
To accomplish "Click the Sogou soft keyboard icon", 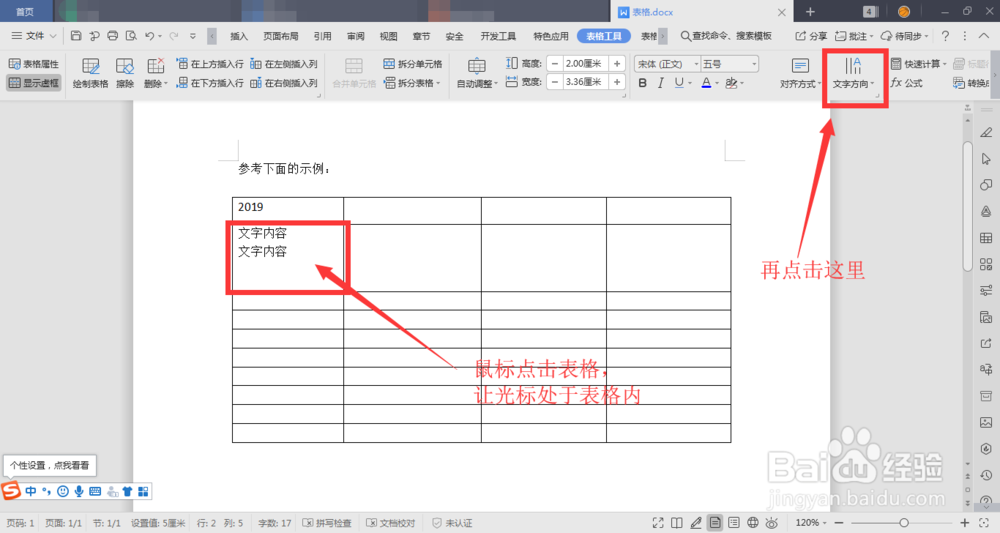I will click(x=95, y=491).
